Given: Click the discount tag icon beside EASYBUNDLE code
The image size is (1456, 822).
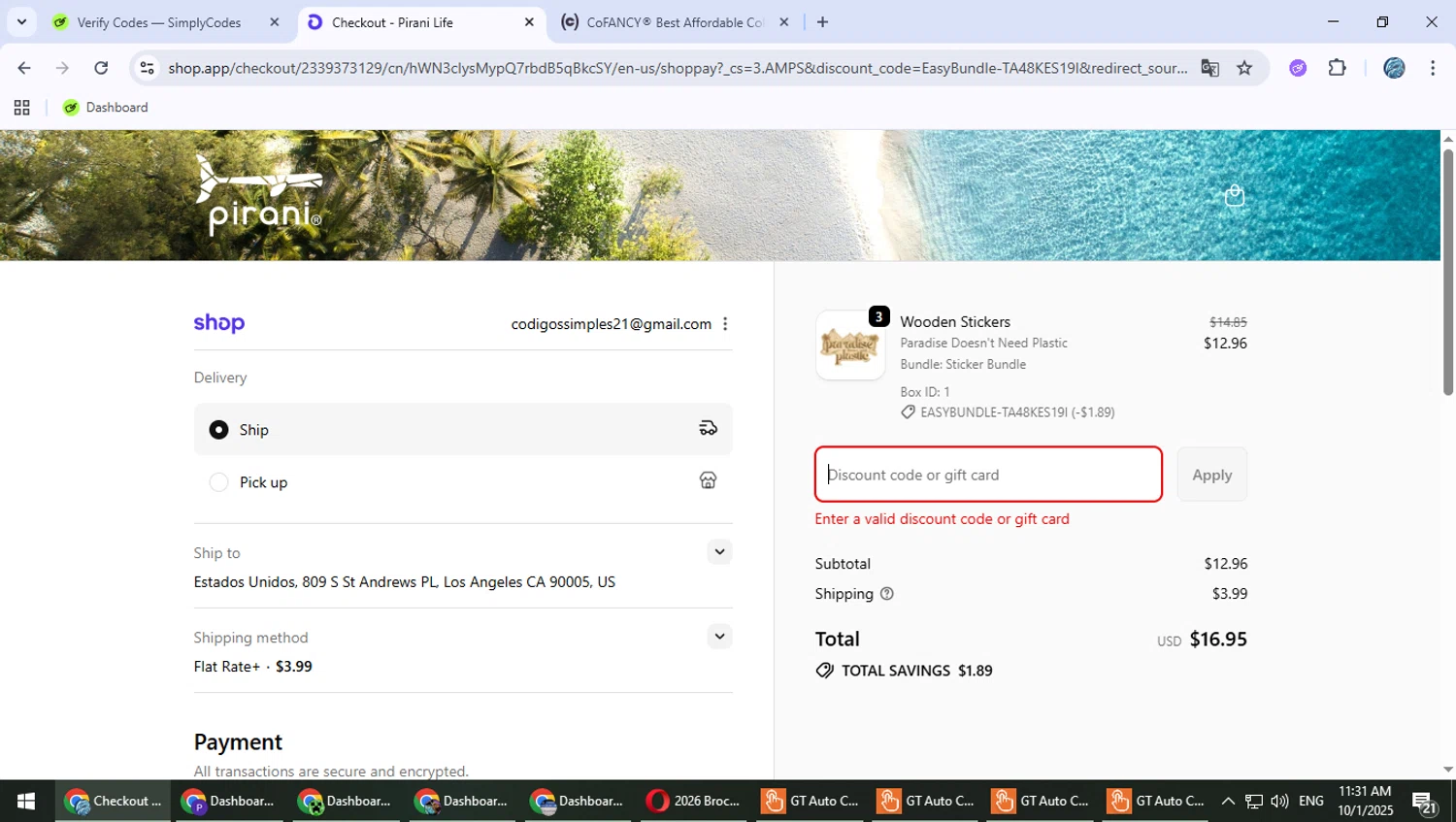Looking at the screenshot, I should pos(908,412).
